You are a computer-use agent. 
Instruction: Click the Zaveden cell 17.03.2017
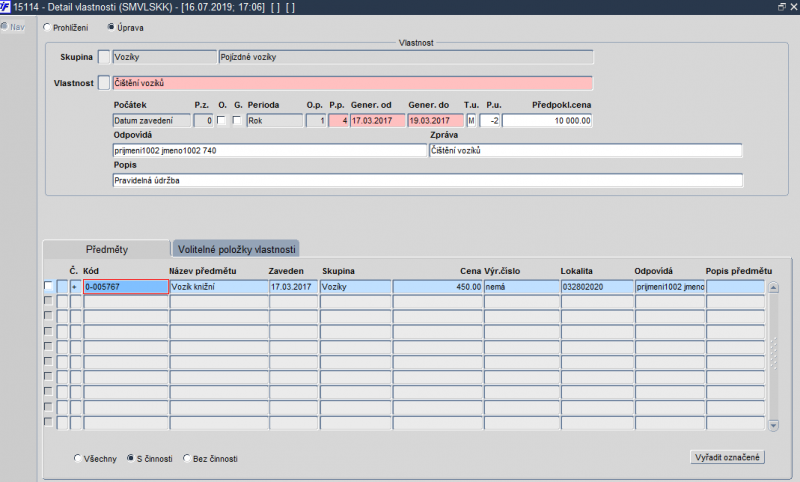[x=293, y=287]
